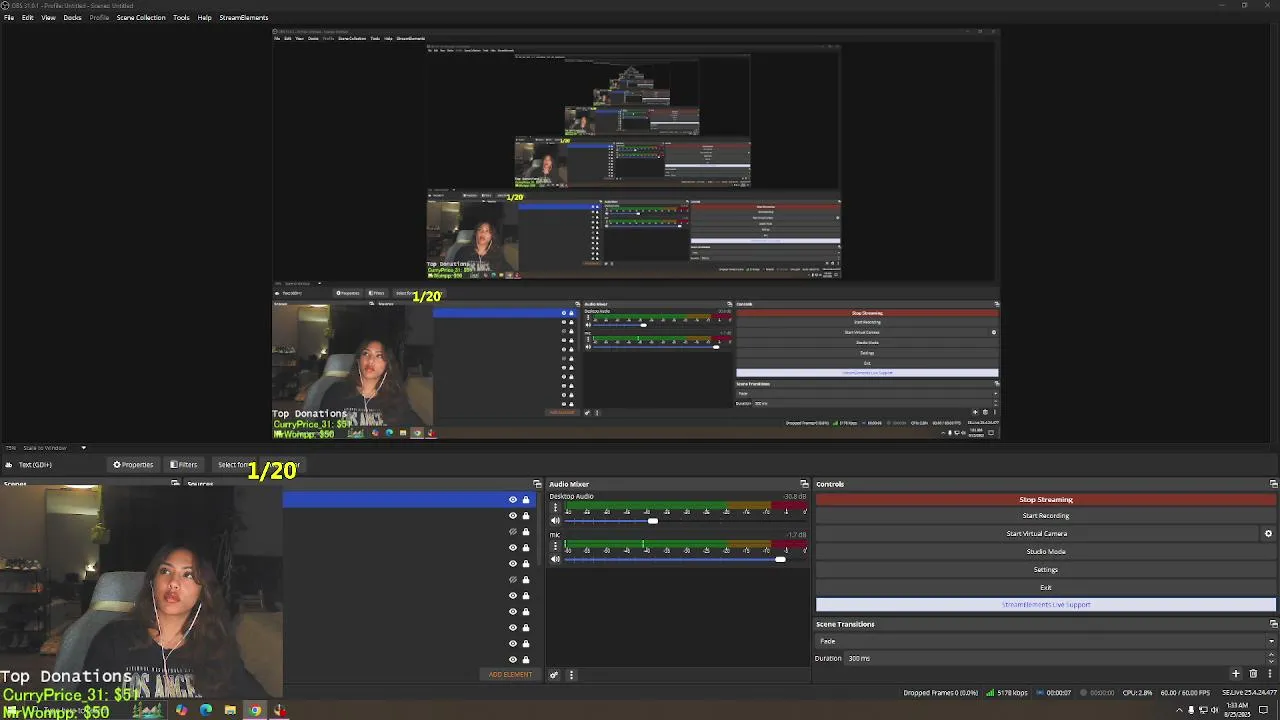The image size is (1280, 720).
Task: Click the CPU usage status text
Action: click(x=1137, y=693)
